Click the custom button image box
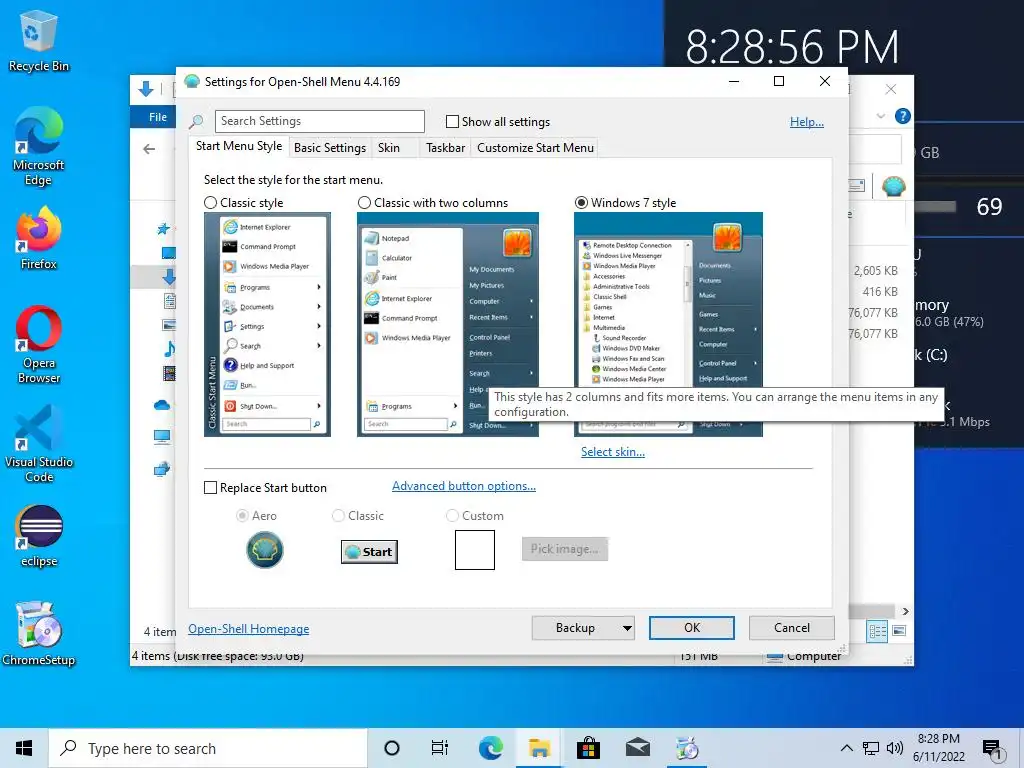Image resolution: width=1024 pixels, height=768 pixels. [x=475, y=550]
